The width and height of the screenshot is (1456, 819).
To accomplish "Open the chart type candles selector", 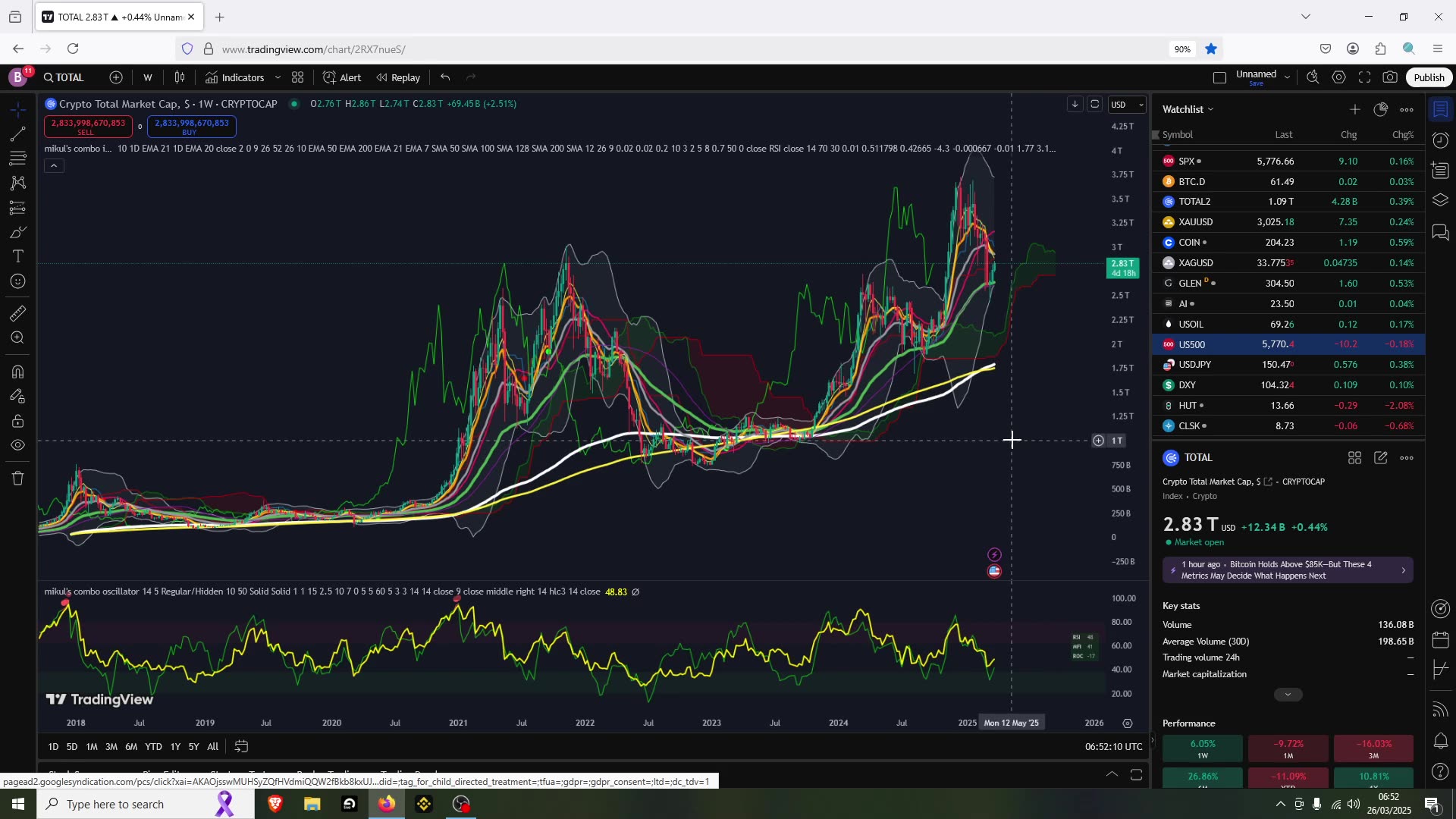I will tap(180, 77).
